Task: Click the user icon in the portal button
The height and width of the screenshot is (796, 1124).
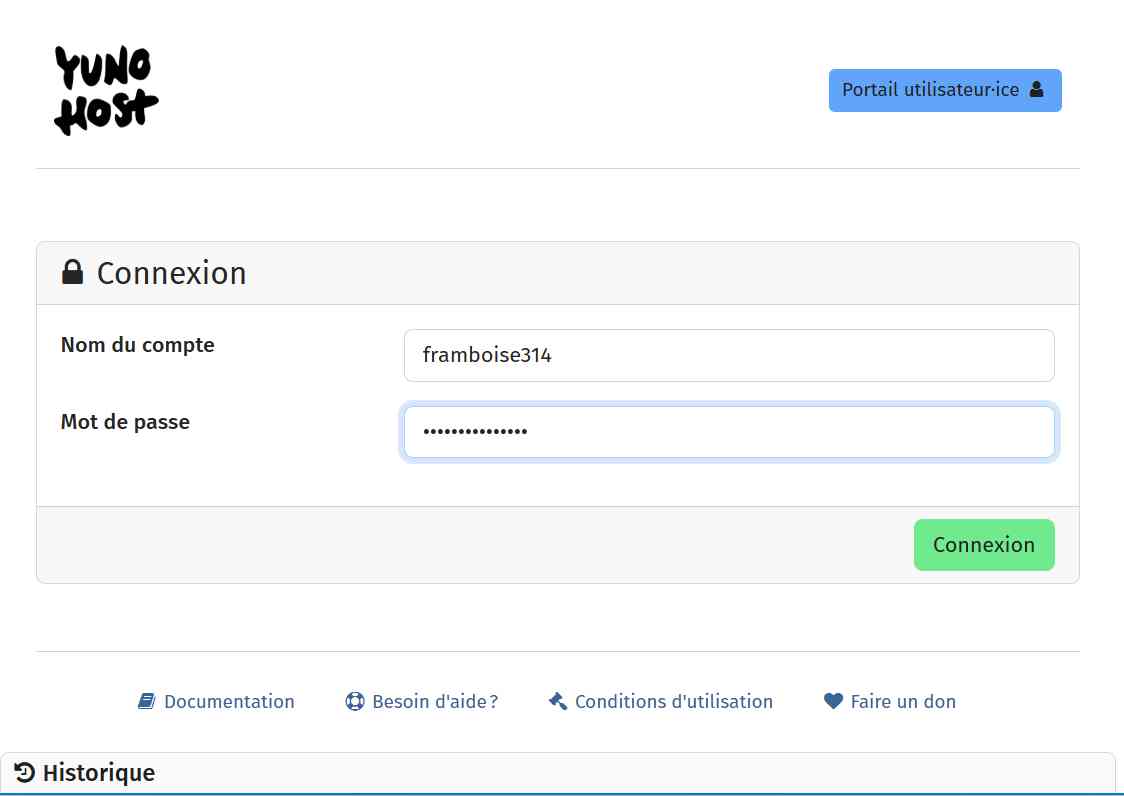Action: 1036,90
